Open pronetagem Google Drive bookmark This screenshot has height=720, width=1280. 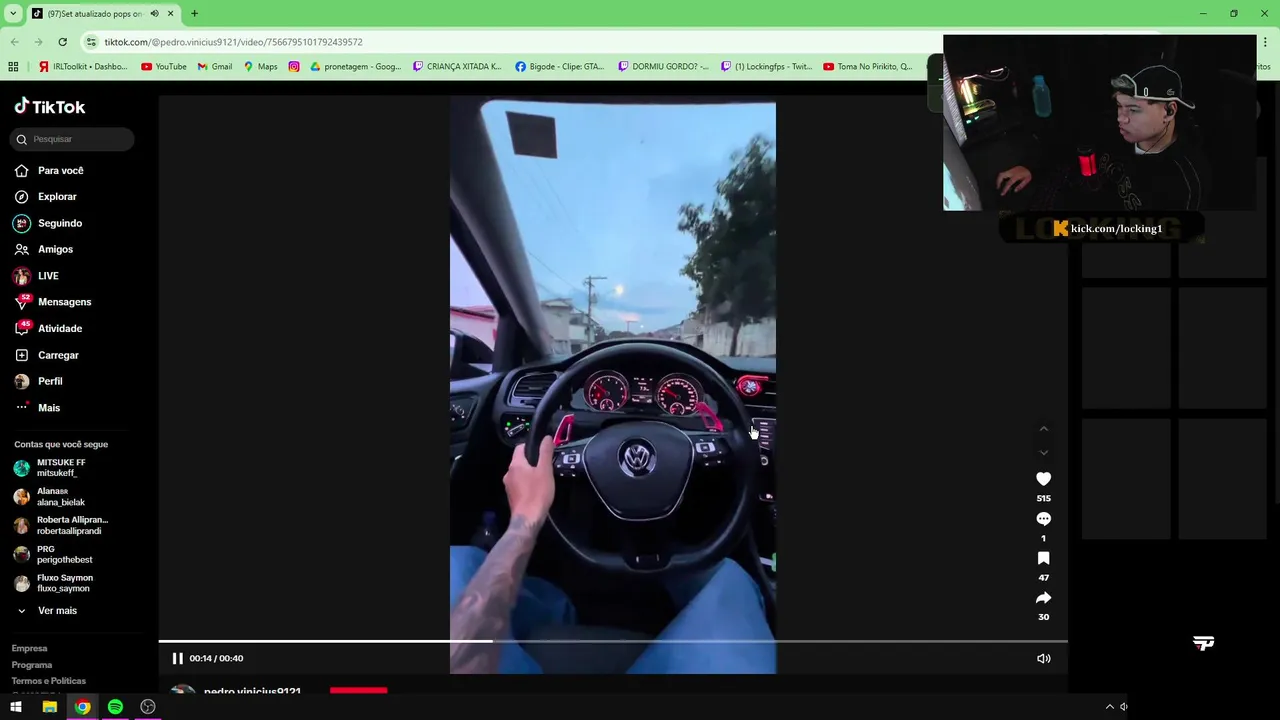click(355, 67)
